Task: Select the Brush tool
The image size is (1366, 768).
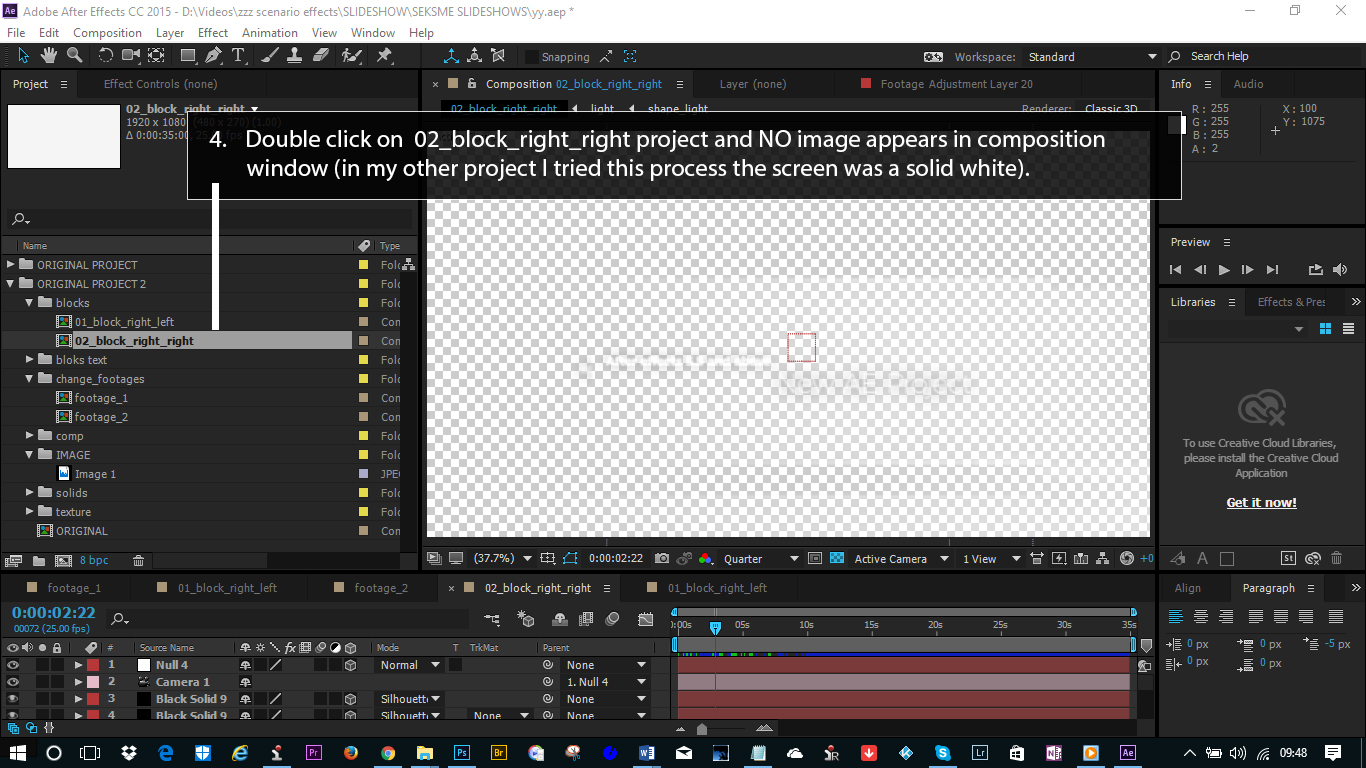Action: (x=270, y=56)
